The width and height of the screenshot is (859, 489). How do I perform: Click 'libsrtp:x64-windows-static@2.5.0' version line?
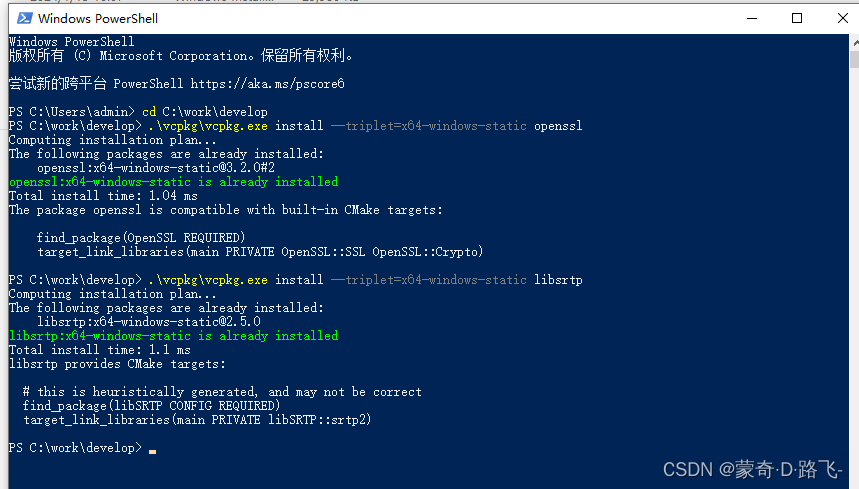click(148, 321)
